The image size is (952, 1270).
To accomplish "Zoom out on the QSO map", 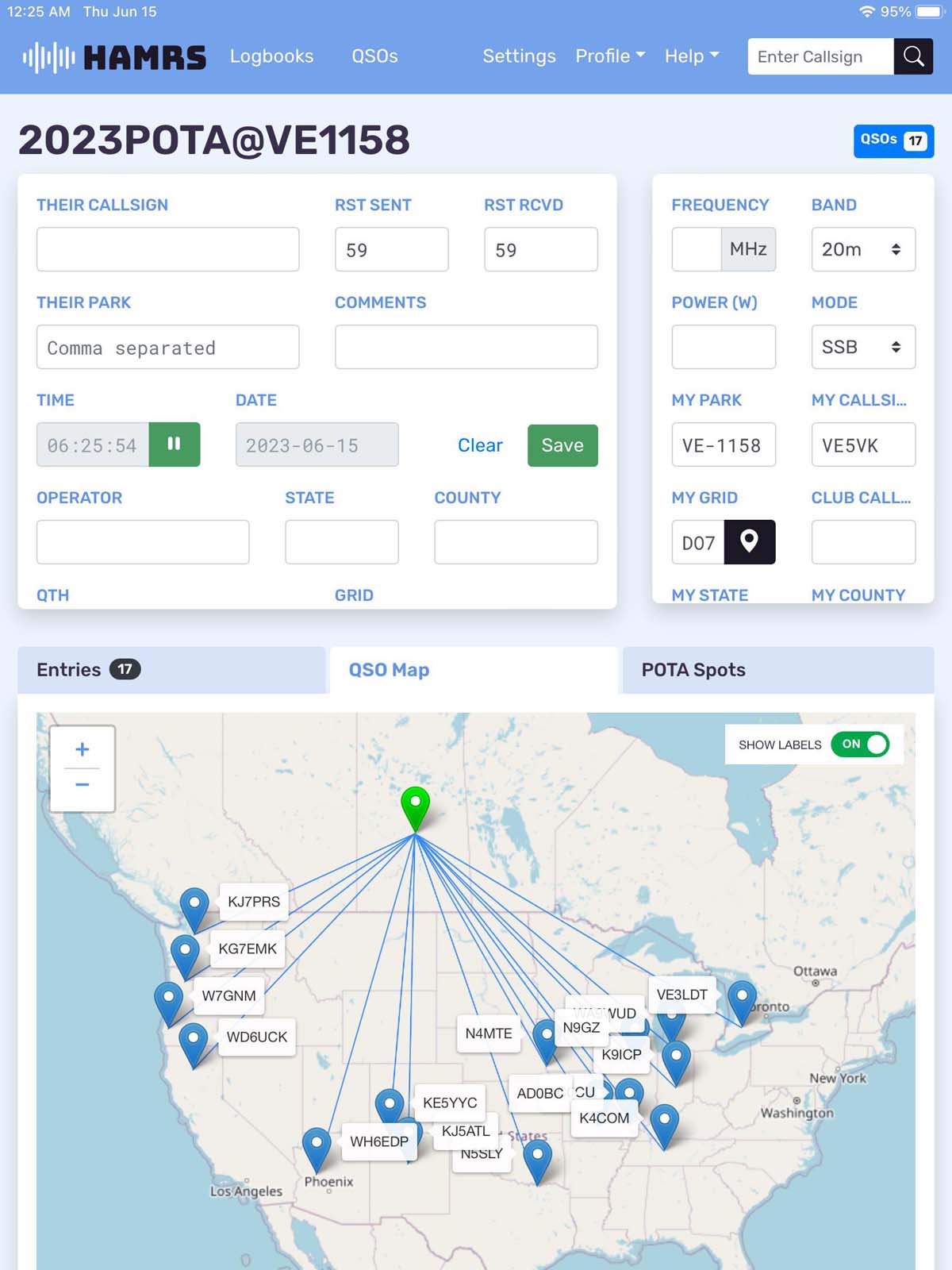I will click(x=83, y=786).
